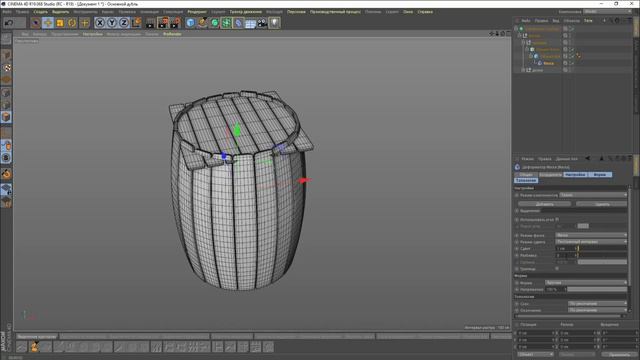The width and height of the screenshot is (640, 360).
Task: Add a camera object
Action: pyautogui.click(x=262, y=23)
